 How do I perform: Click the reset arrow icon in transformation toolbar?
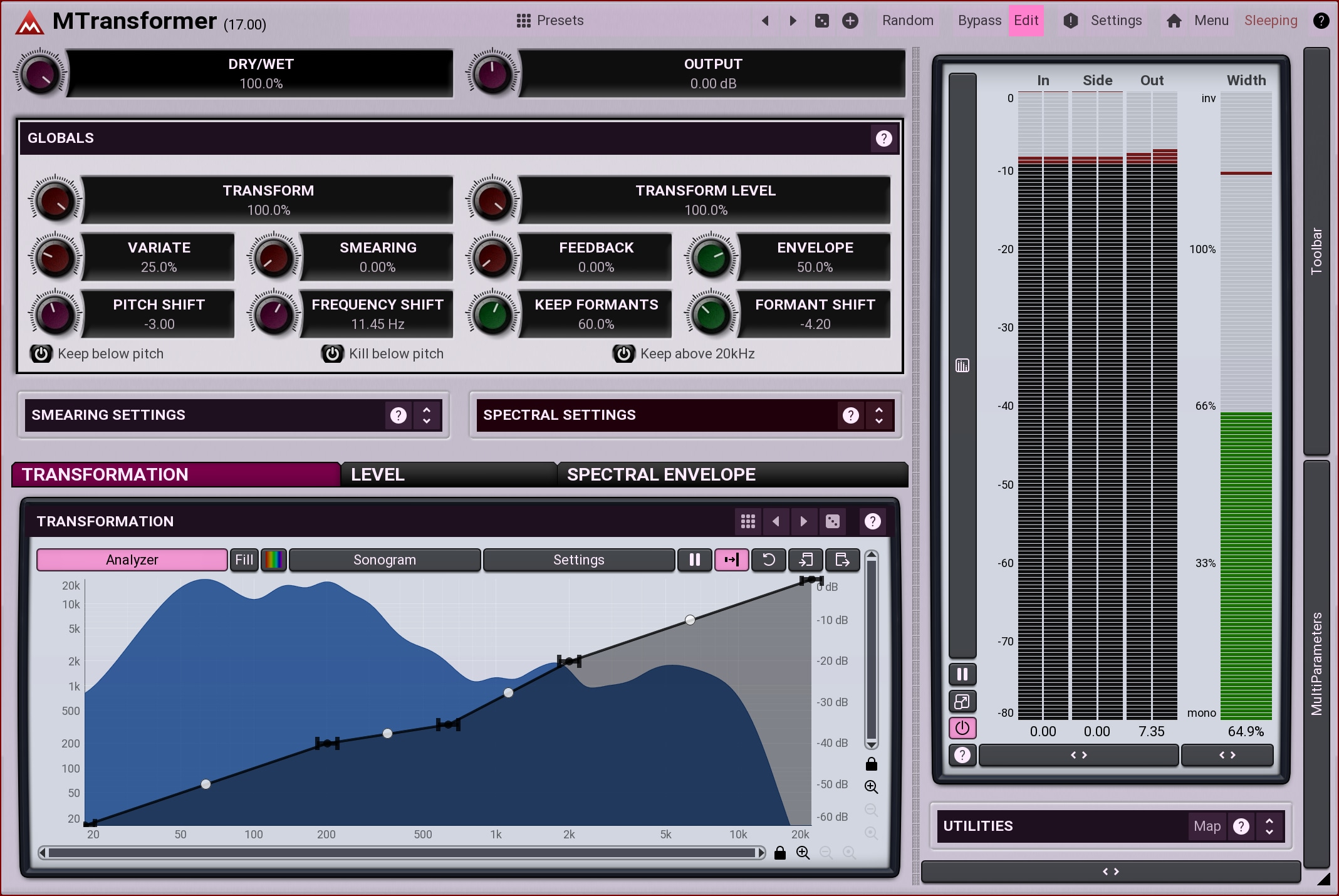[x=769, y=560]
